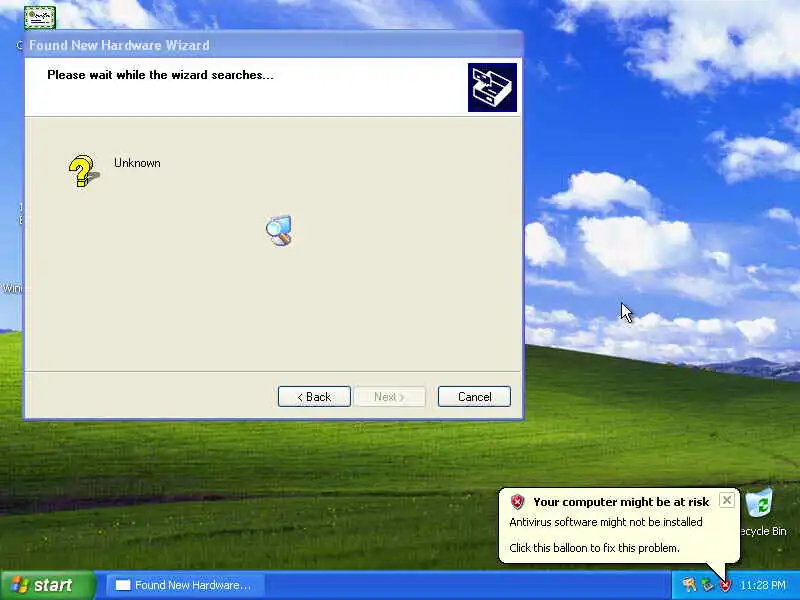Click the Security Center tray shield icon
Image resolution: width=800 pixels, height=600 pixels.
pyautogui.click(x=724, y=585)
